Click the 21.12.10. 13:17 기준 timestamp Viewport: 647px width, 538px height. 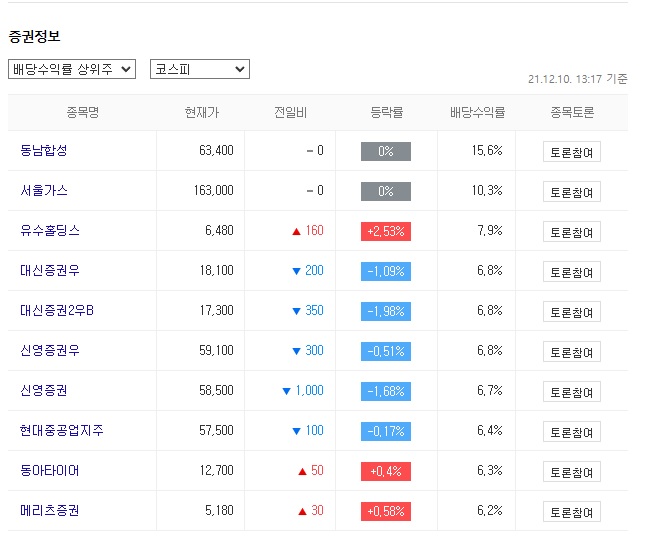[578, 79]
